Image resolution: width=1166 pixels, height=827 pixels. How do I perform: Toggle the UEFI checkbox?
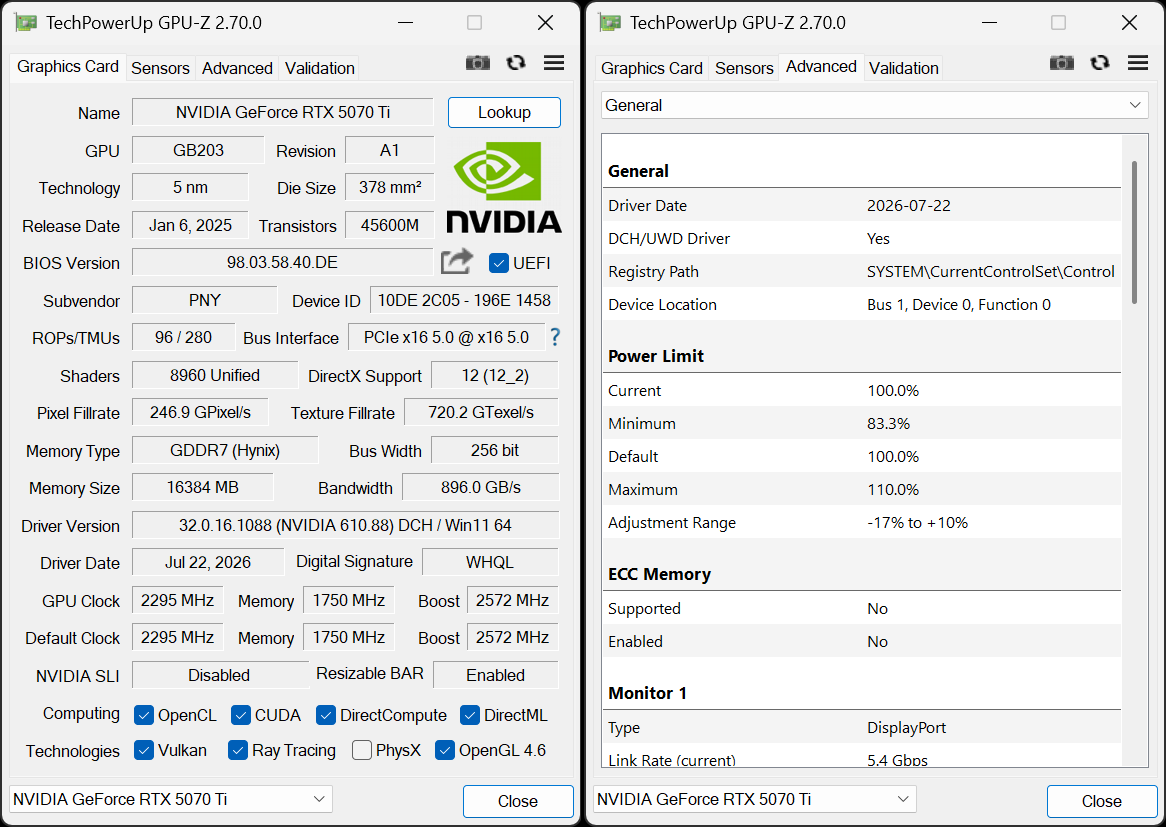tap(499, 263)
